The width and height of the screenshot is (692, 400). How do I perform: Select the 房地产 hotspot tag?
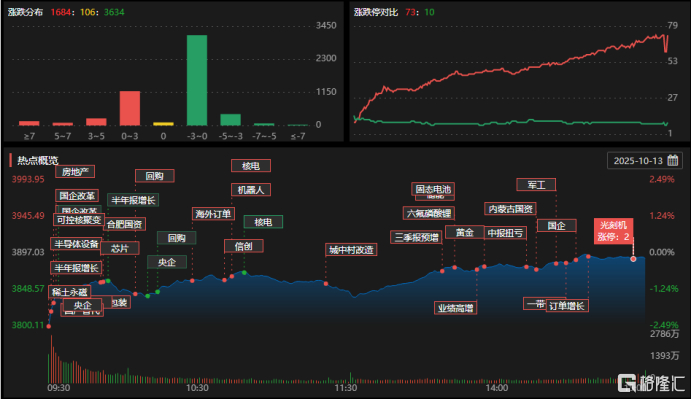coord(75,171)
